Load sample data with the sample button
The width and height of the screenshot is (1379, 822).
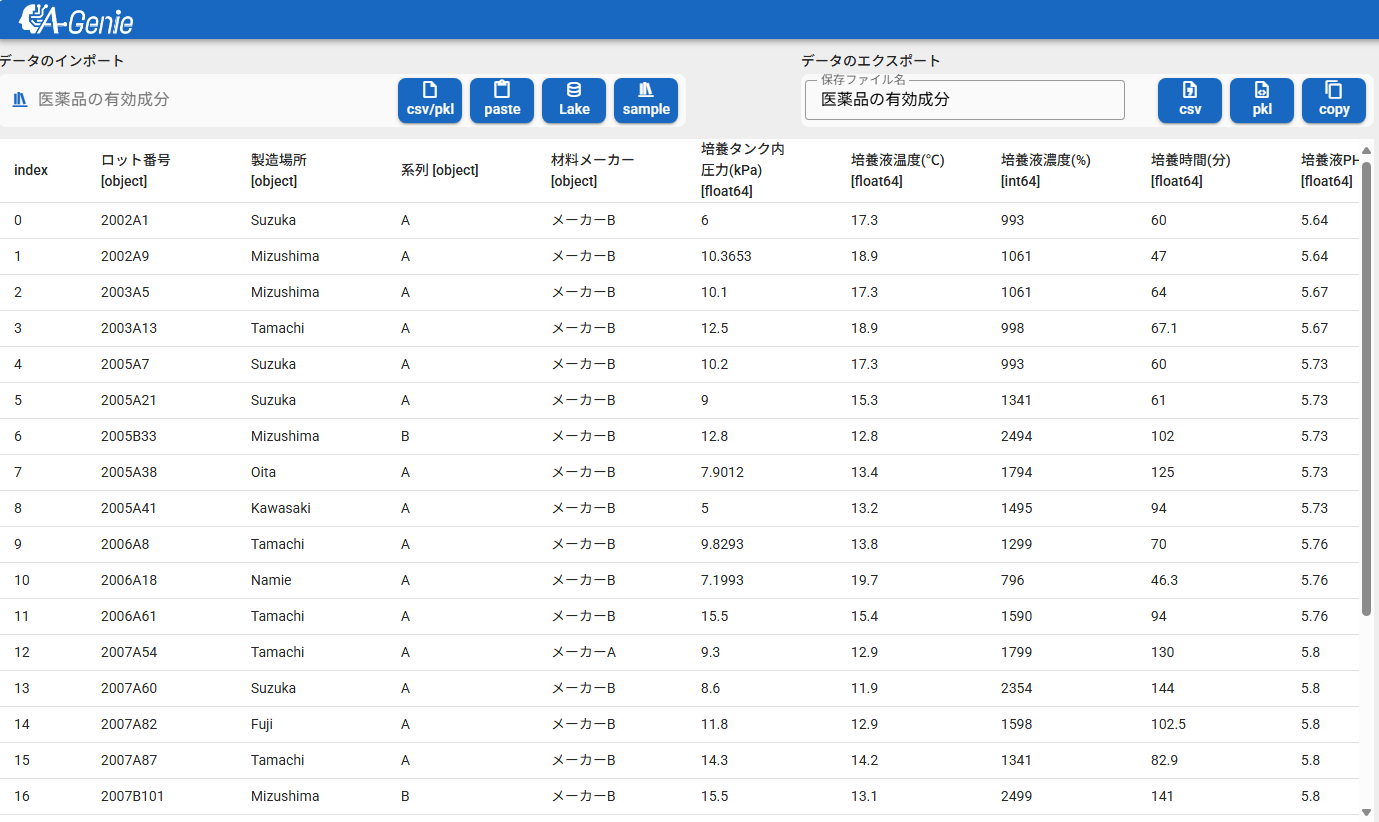[x=646, y=100]
